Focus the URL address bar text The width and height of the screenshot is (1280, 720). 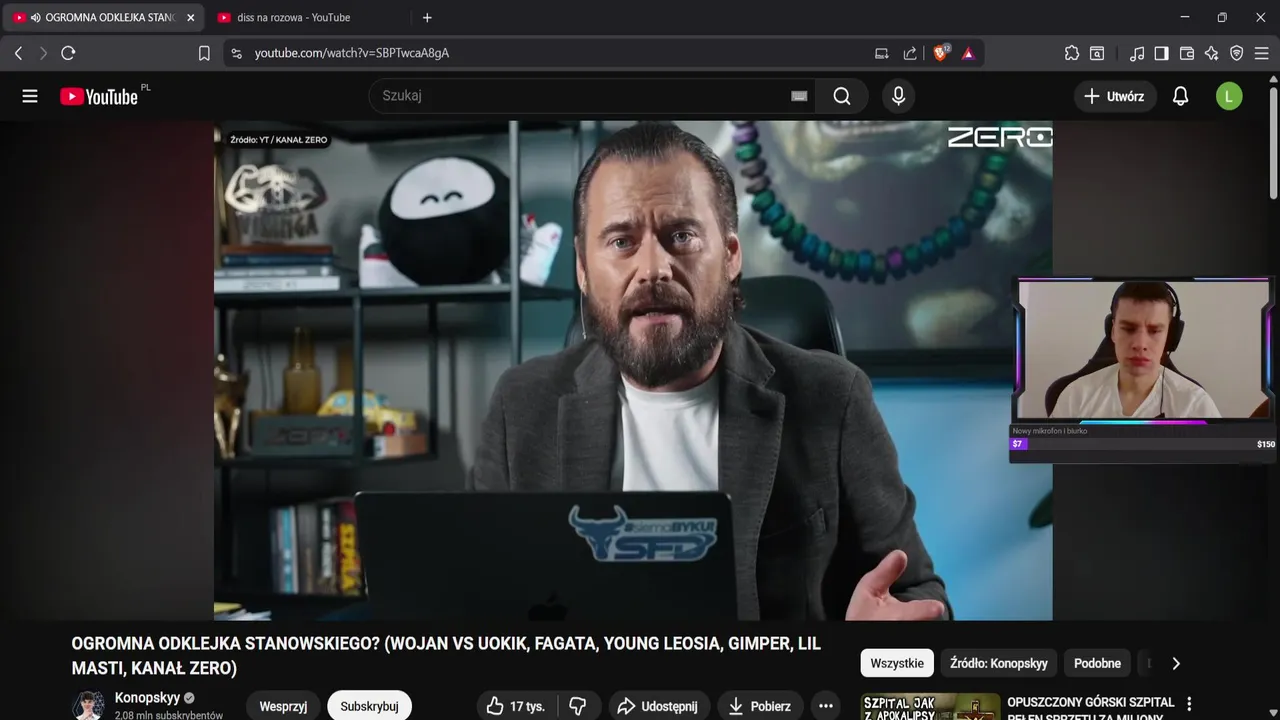352,53
